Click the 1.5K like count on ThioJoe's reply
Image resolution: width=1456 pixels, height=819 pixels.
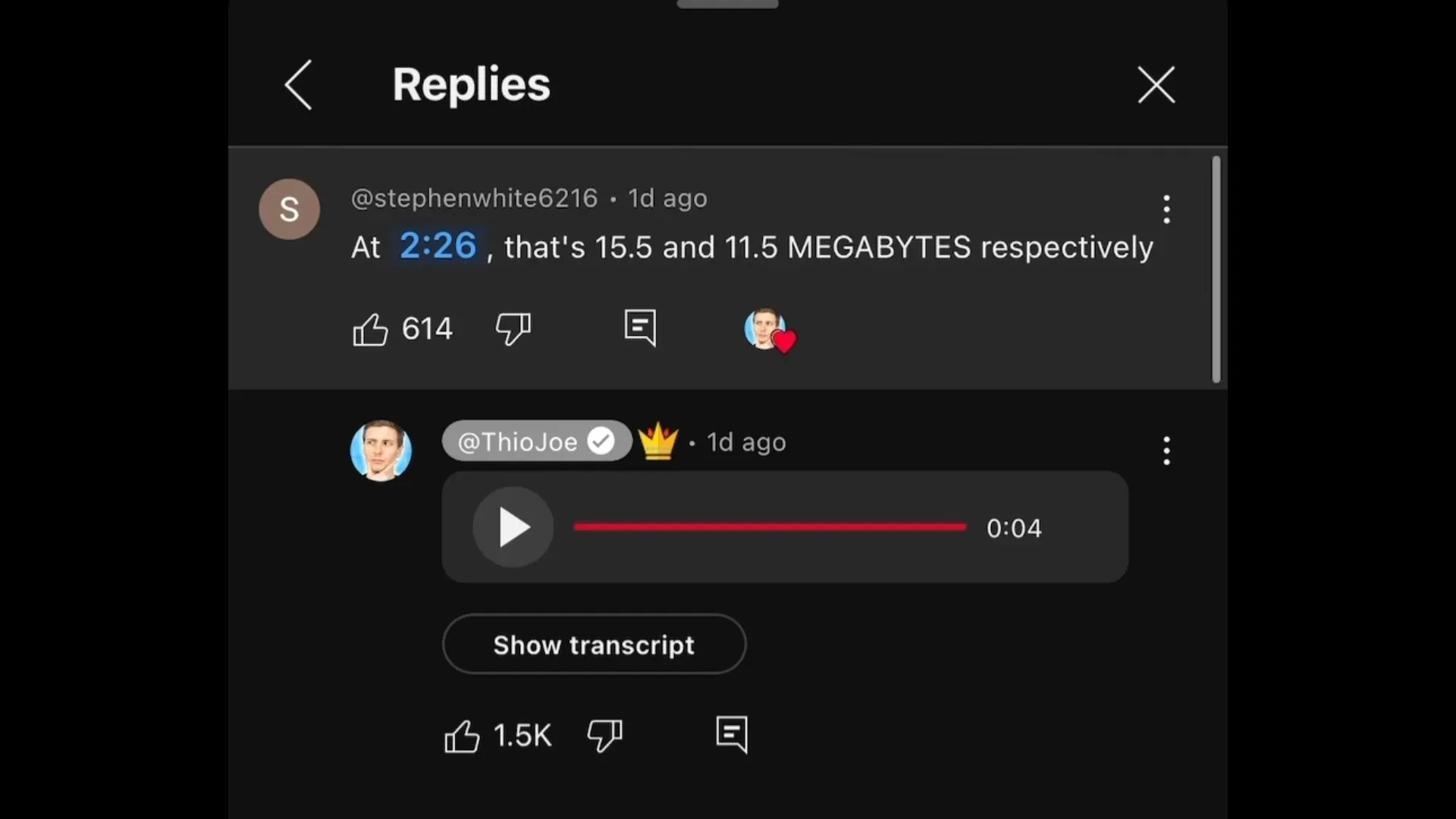coord(523,735)
